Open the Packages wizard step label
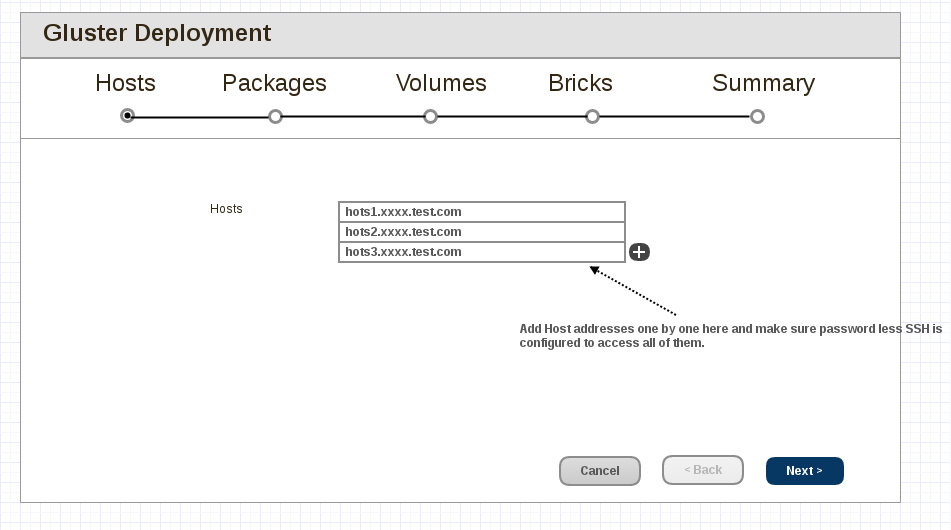This screenshot has height=530, width=951. click(274, 84)
